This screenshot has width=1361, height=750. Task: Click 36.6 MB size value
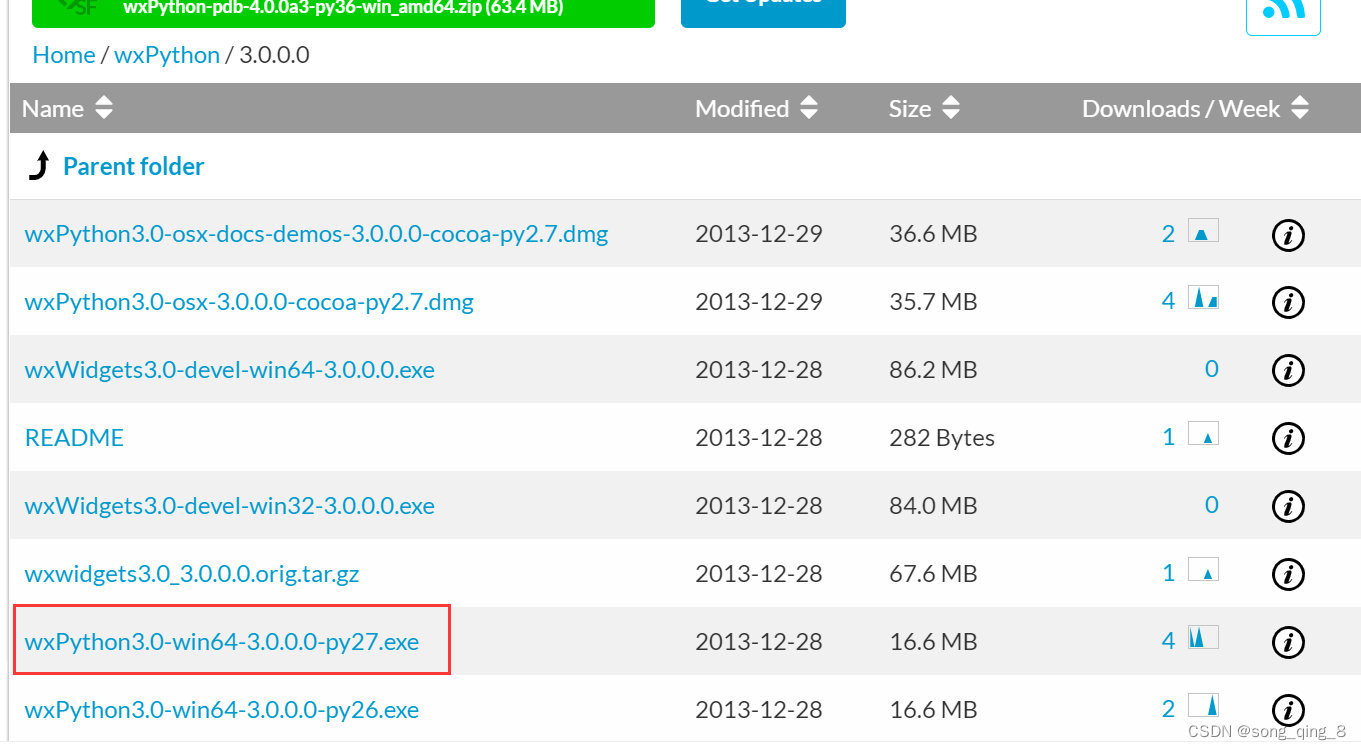click(933, 234)
